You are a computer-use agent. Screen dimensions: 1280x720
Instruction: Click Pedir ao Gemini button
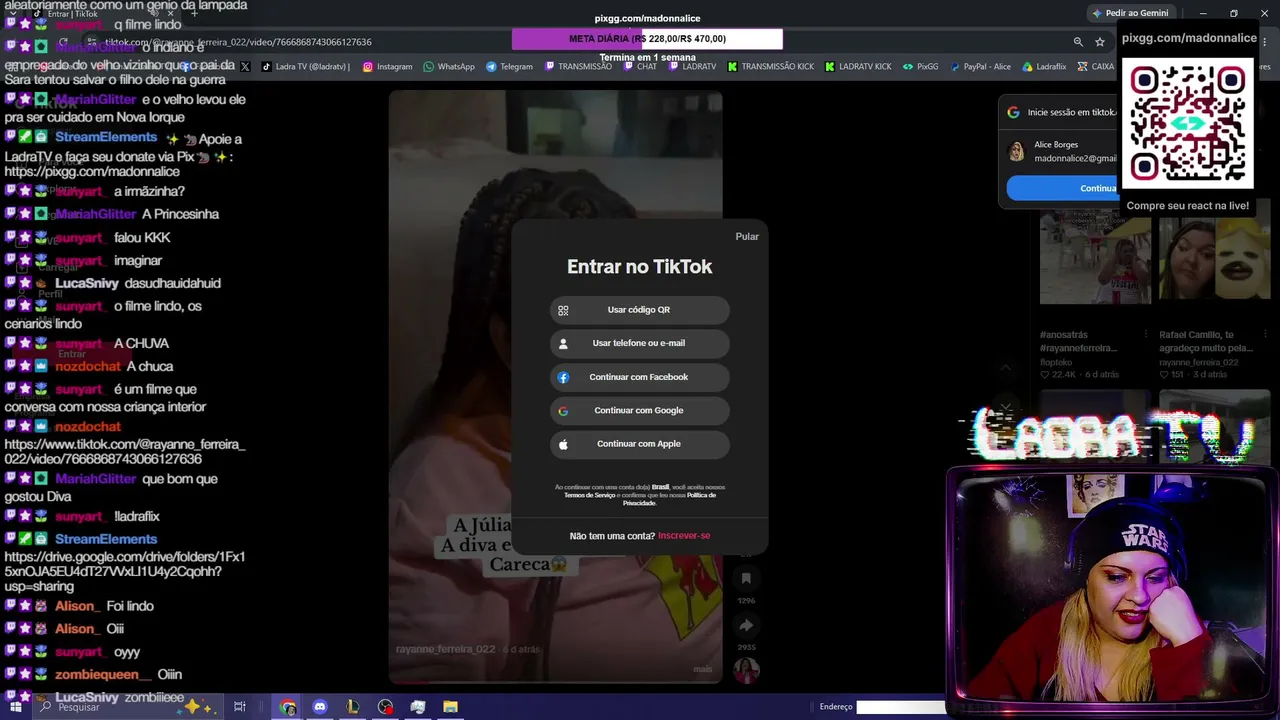1131,13
